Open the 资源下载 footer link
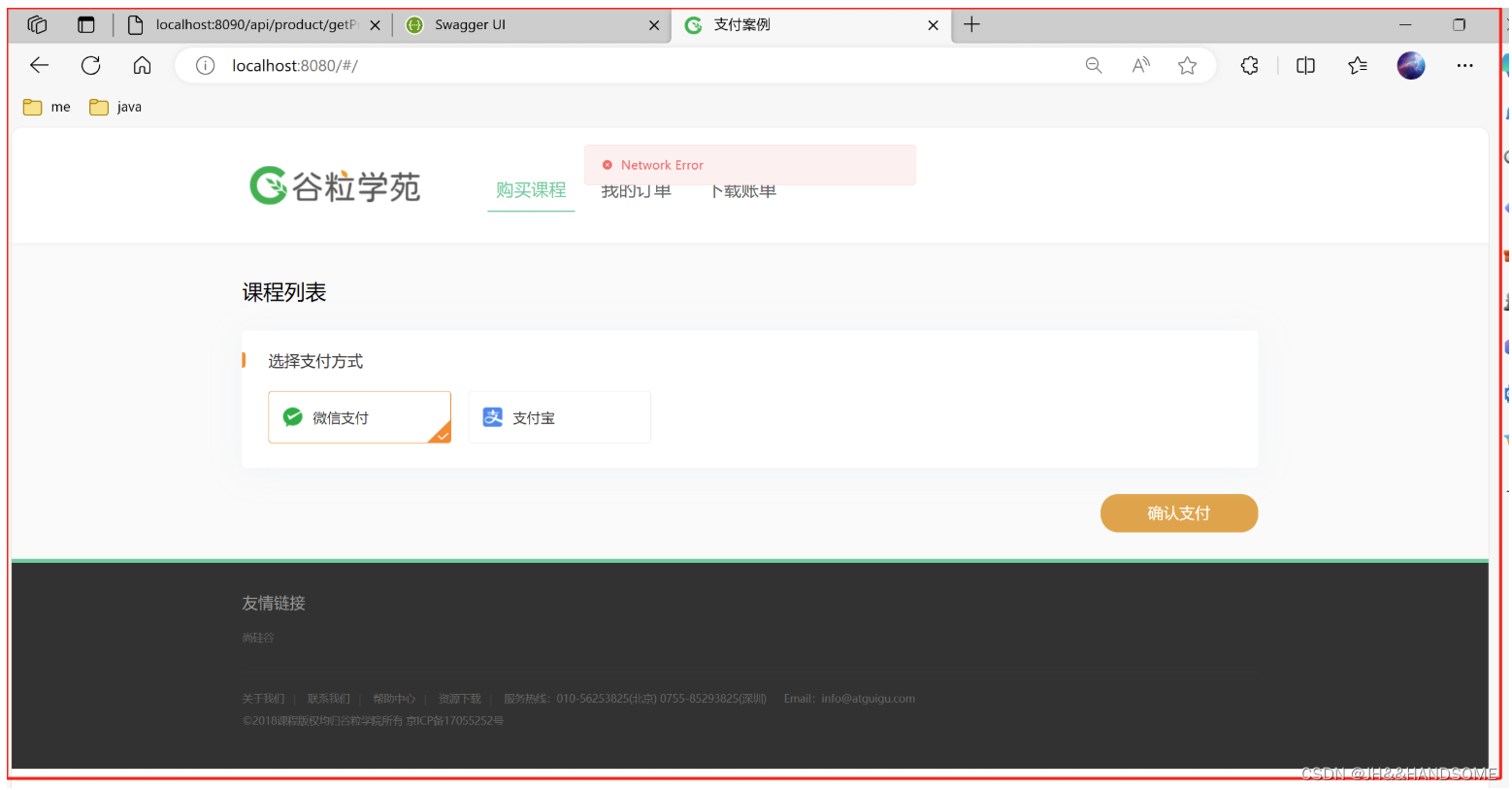The width and height of the screenshot is (1512, 790). (459, 699)
